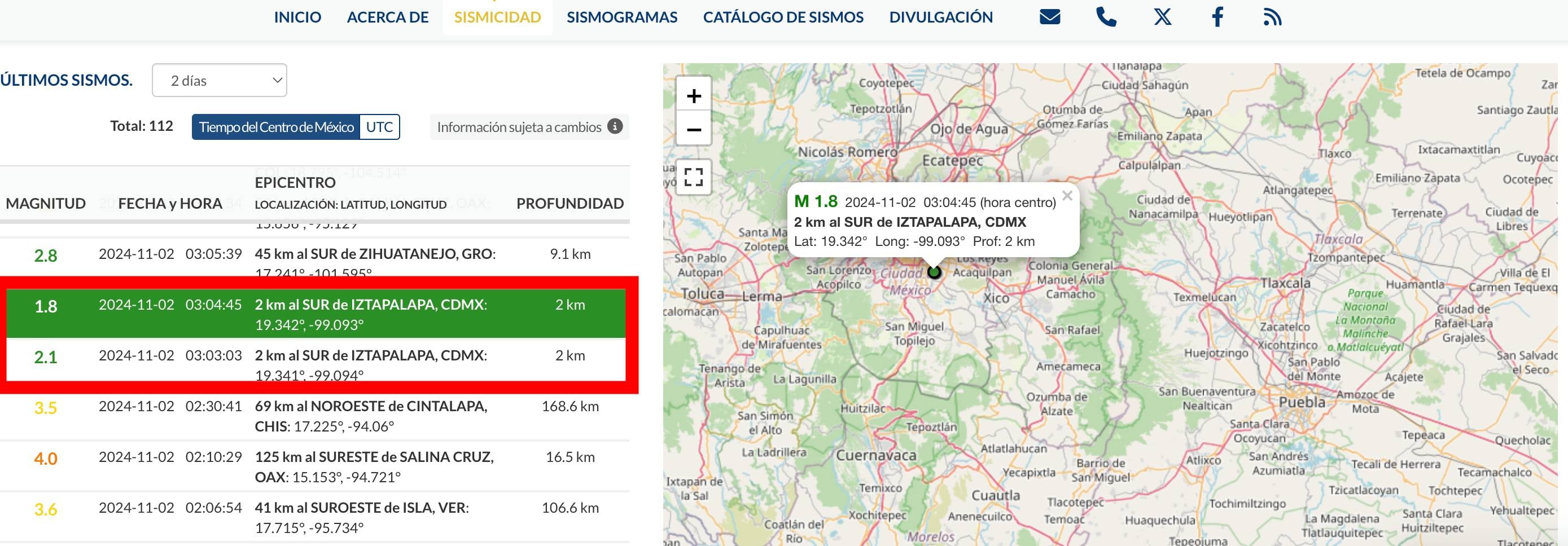Enable Tiempo del Centro de México time
The width and height of the screenshot is (1568, 546).
276,127
